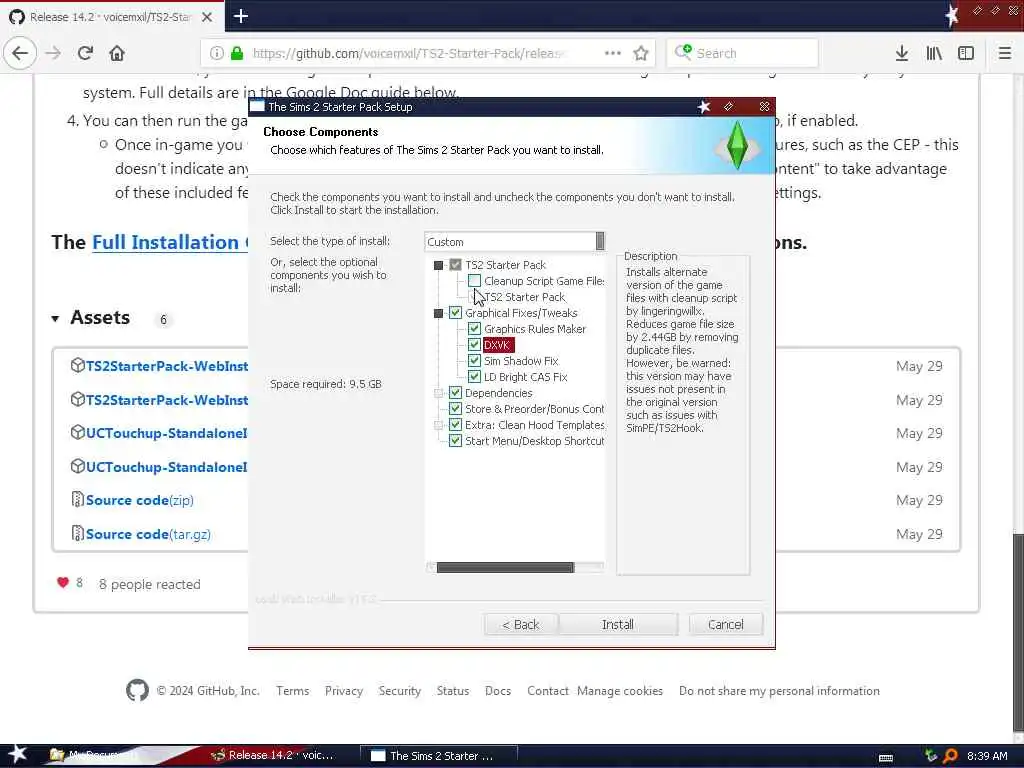
Task: Uncheck Start Menu/Desktop Shortcut checkbox
Action: click(x=455, y=441)
